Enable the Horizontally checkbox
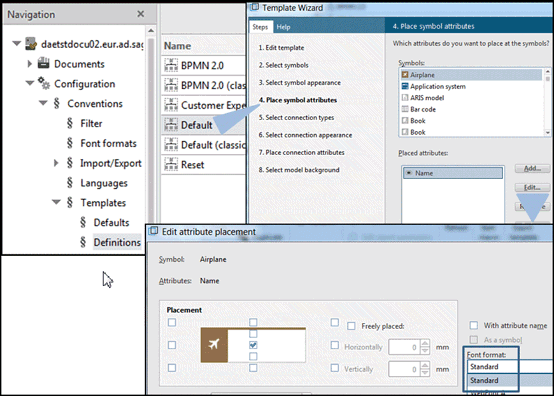Screen dimensions: 554x396 pyautogui.click(x=335, y=345)
